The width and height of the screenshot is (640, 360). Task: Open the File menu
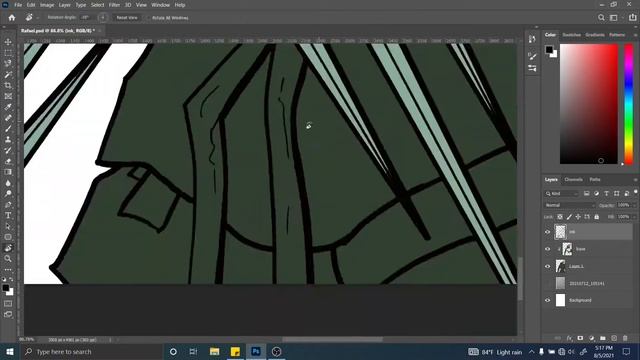pyautogui.click(x=18, y=5)
